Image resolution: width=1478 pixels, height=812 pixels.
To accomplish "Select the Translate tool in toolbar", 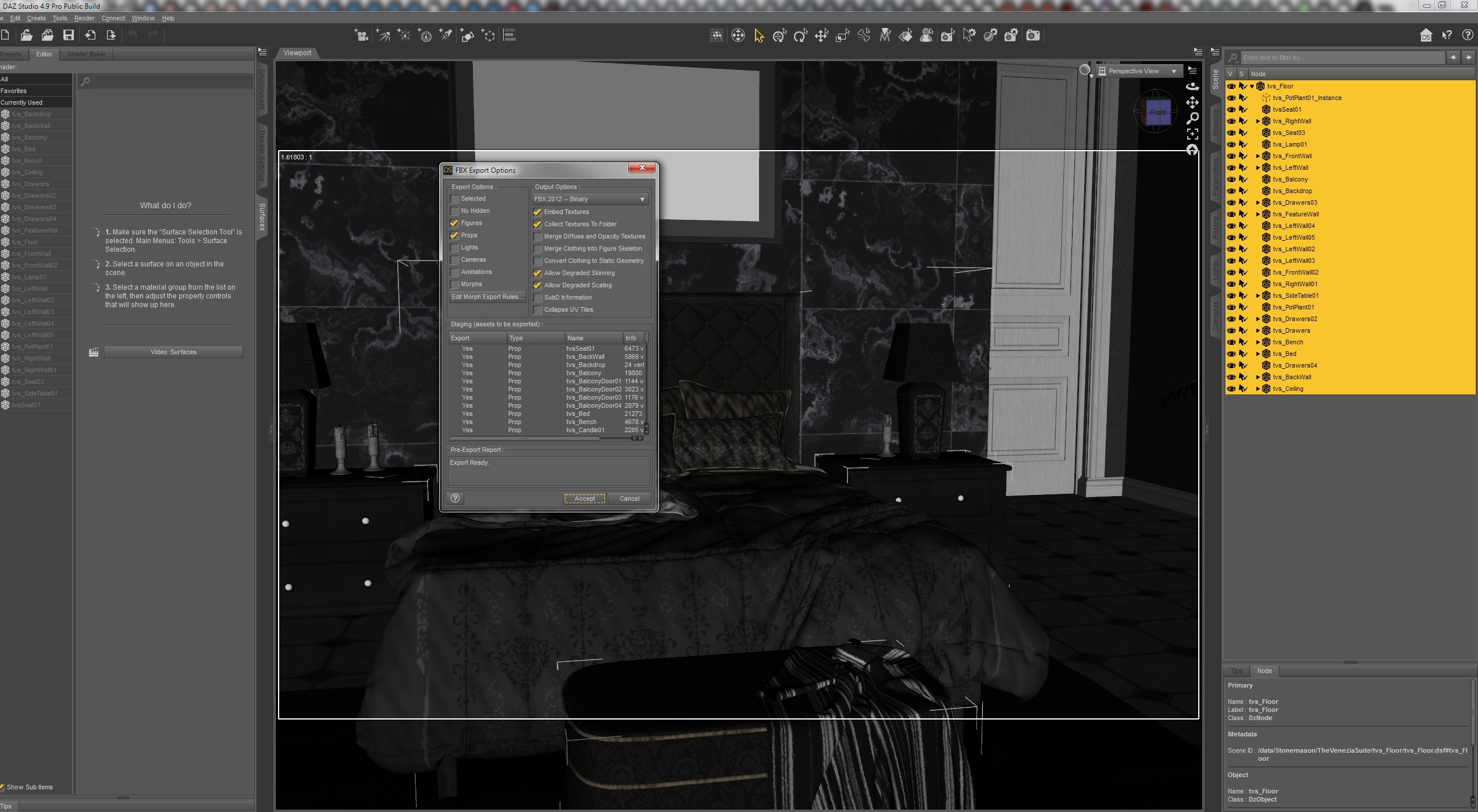I will (x=821, y=36).
